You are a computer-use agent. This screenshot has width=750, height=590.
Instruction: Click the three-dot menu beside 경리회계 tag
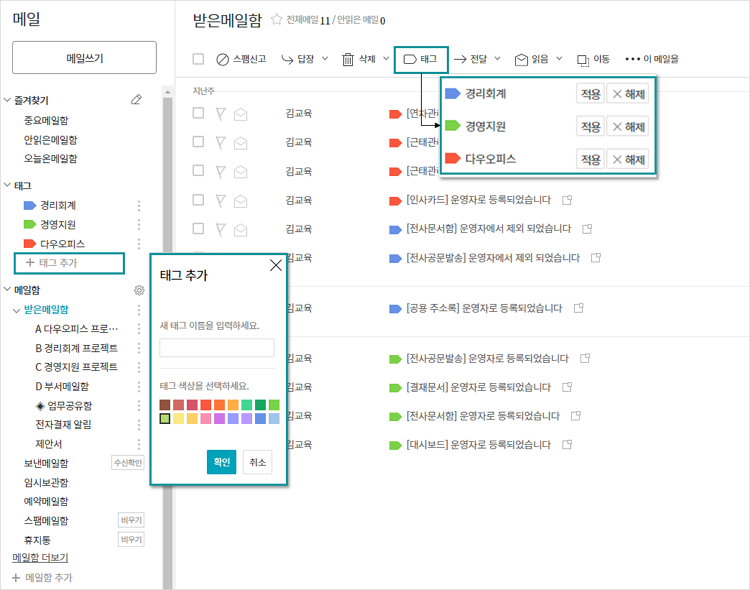coord(139,205)
